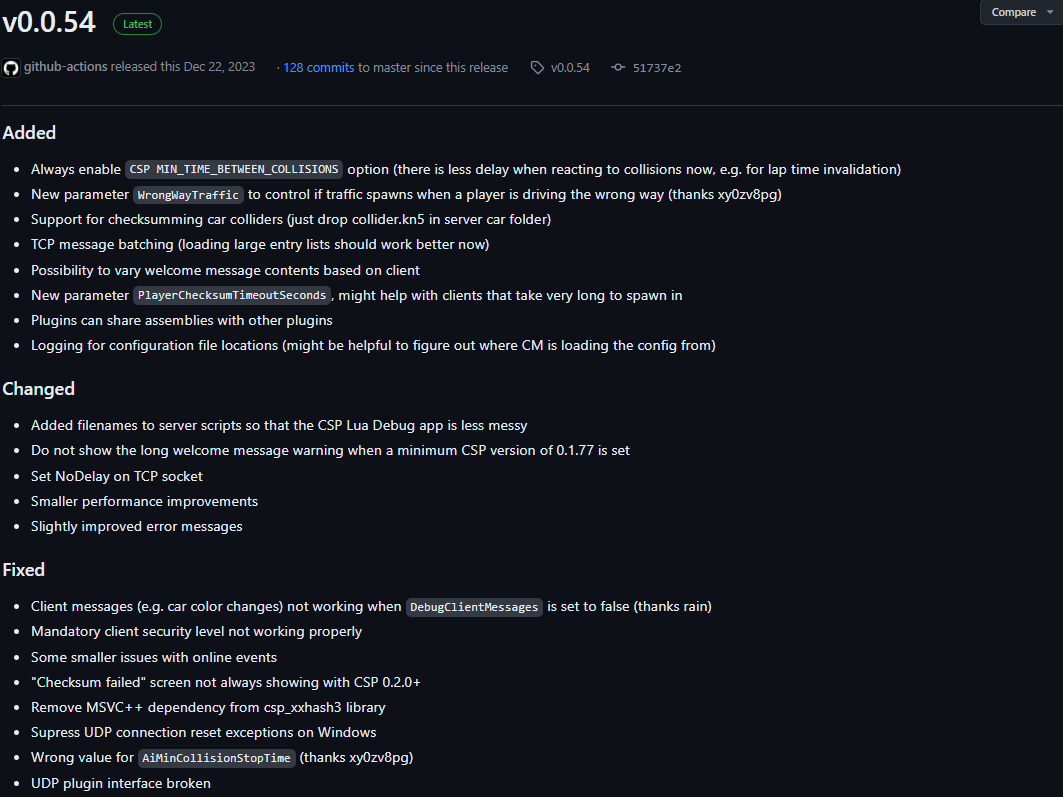Image resolution: width=1063 pixels, height=797 pixels.
Task: Click the PlayerChecksumTimeoutSeconds code label
Action: coord(232,295)
